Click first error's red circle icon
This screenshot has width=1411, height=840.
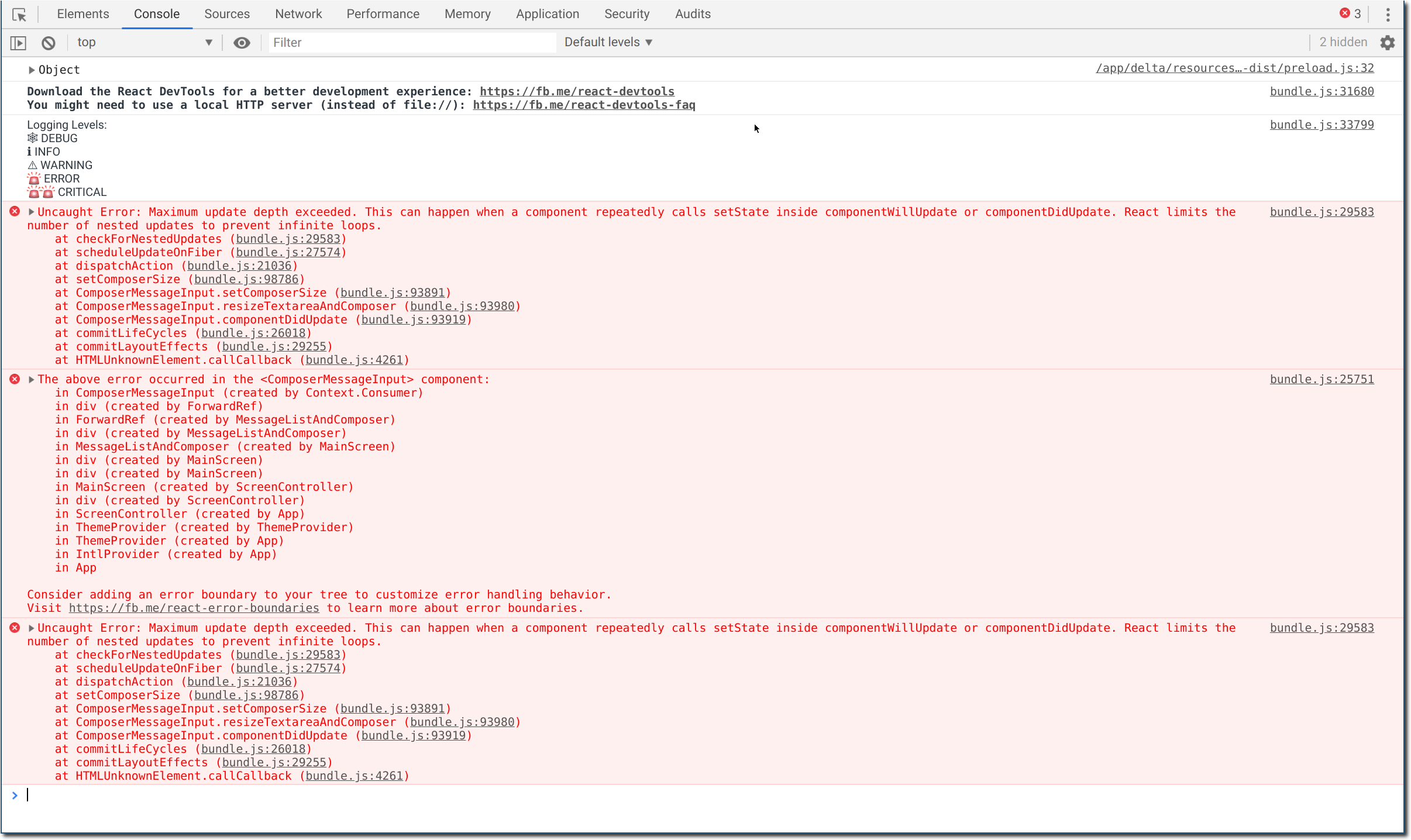[15, 212]
